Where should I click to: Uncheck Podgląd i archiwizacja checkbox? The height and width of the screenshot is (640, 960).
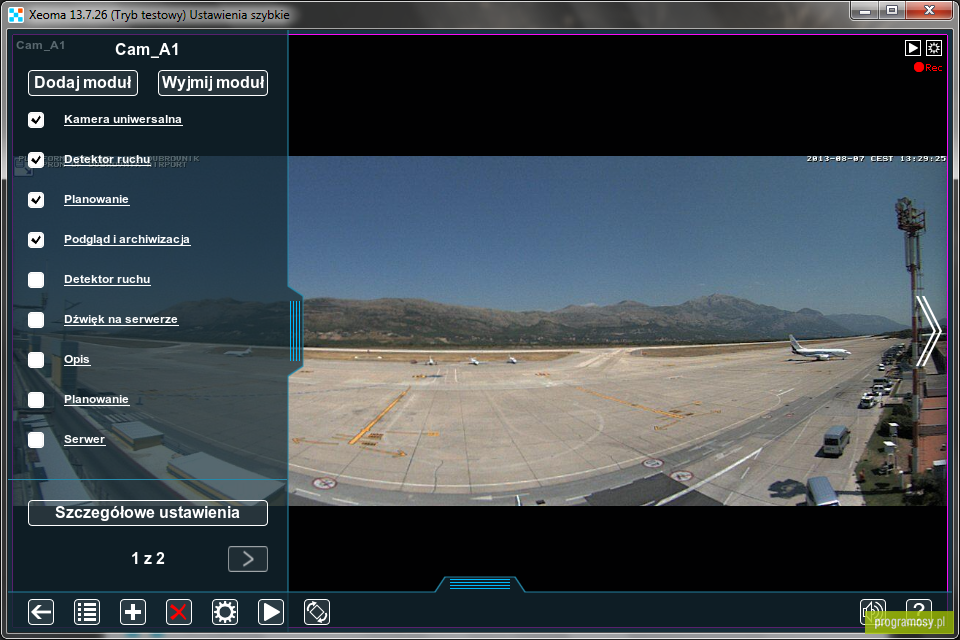(x=36, y=239)
